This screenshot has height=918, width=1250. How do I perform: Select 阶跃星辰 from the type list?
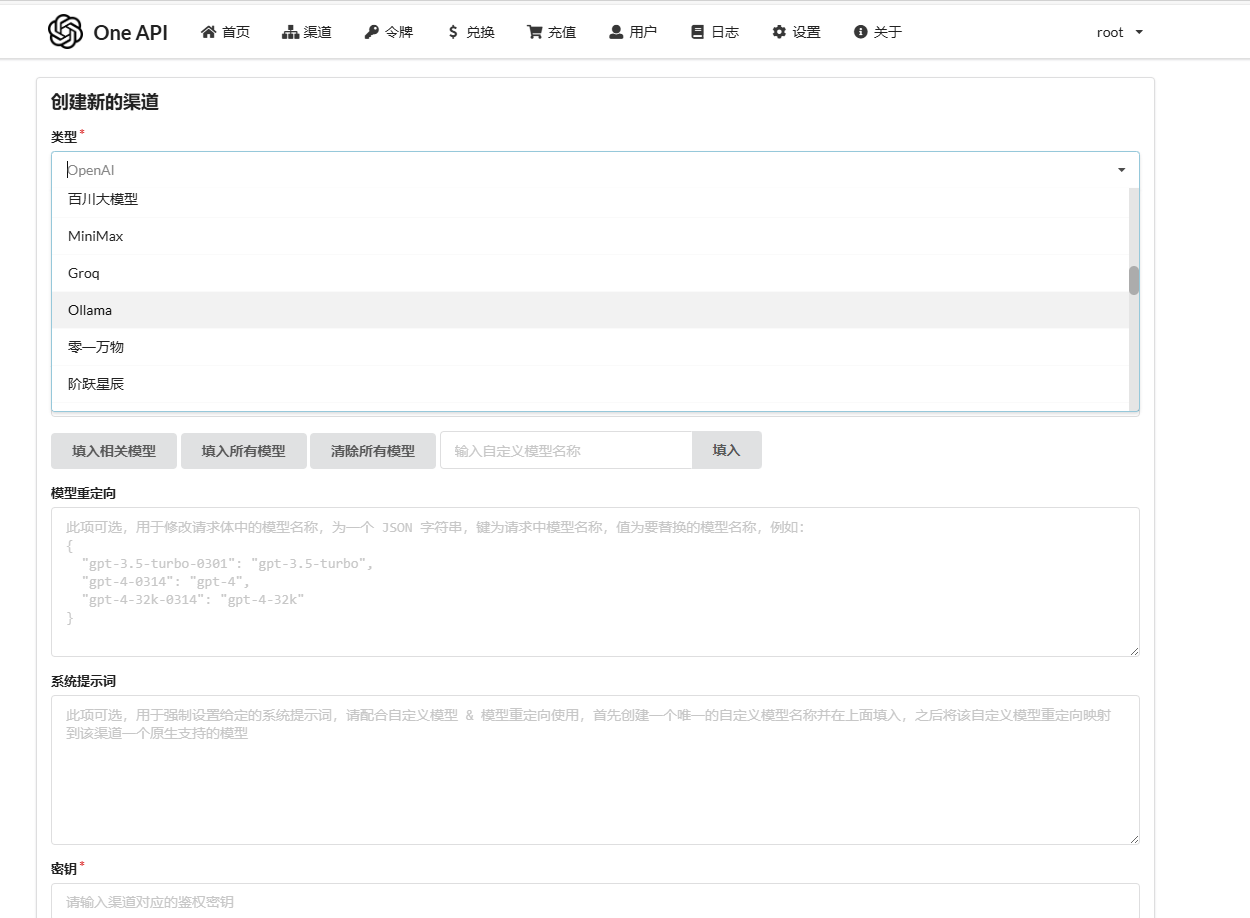pos(590,384)
